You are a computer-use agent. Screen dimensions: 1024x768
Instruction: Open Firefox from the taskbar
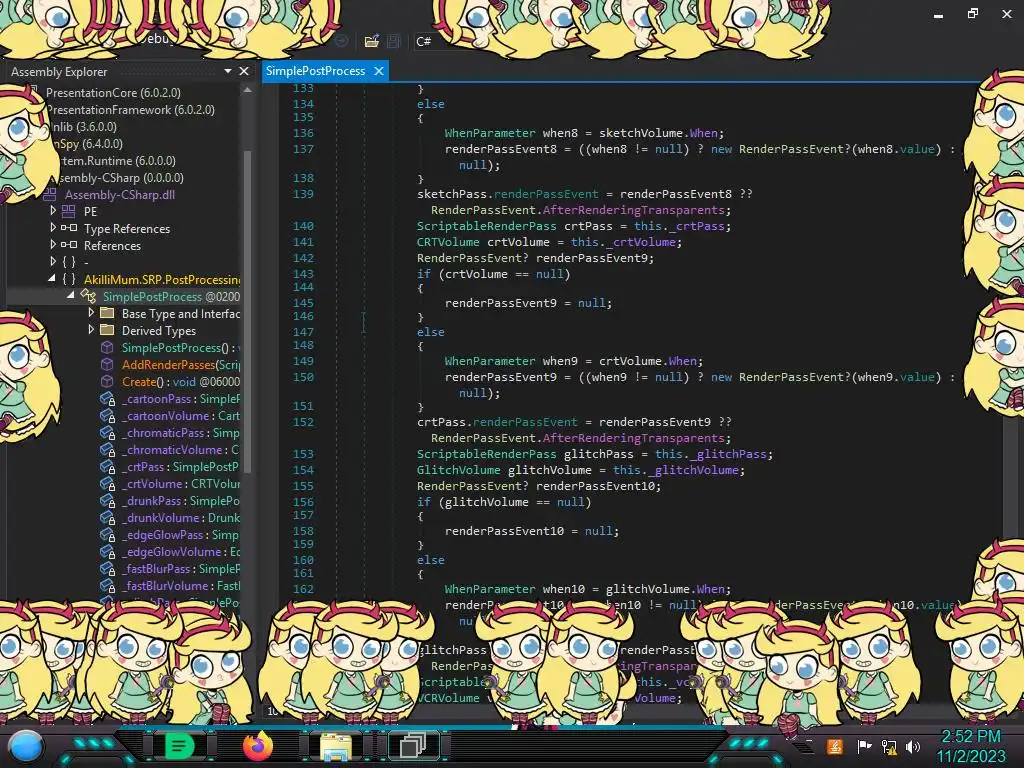click(257, 746)
